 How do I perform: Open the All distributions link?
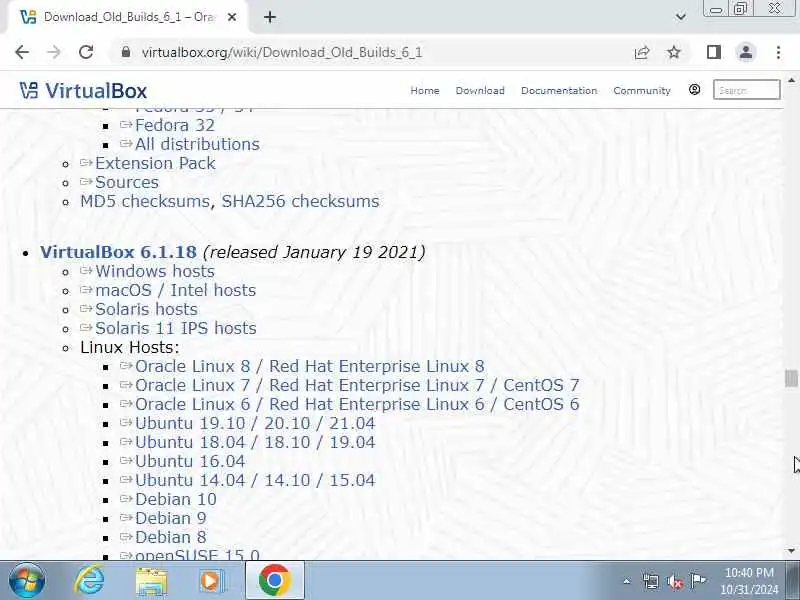click(x=197, y=144)
